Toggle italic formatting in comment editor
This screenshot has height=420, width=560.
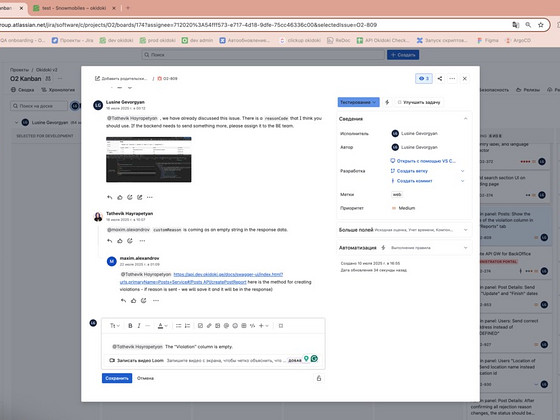[x=139, y=326]
